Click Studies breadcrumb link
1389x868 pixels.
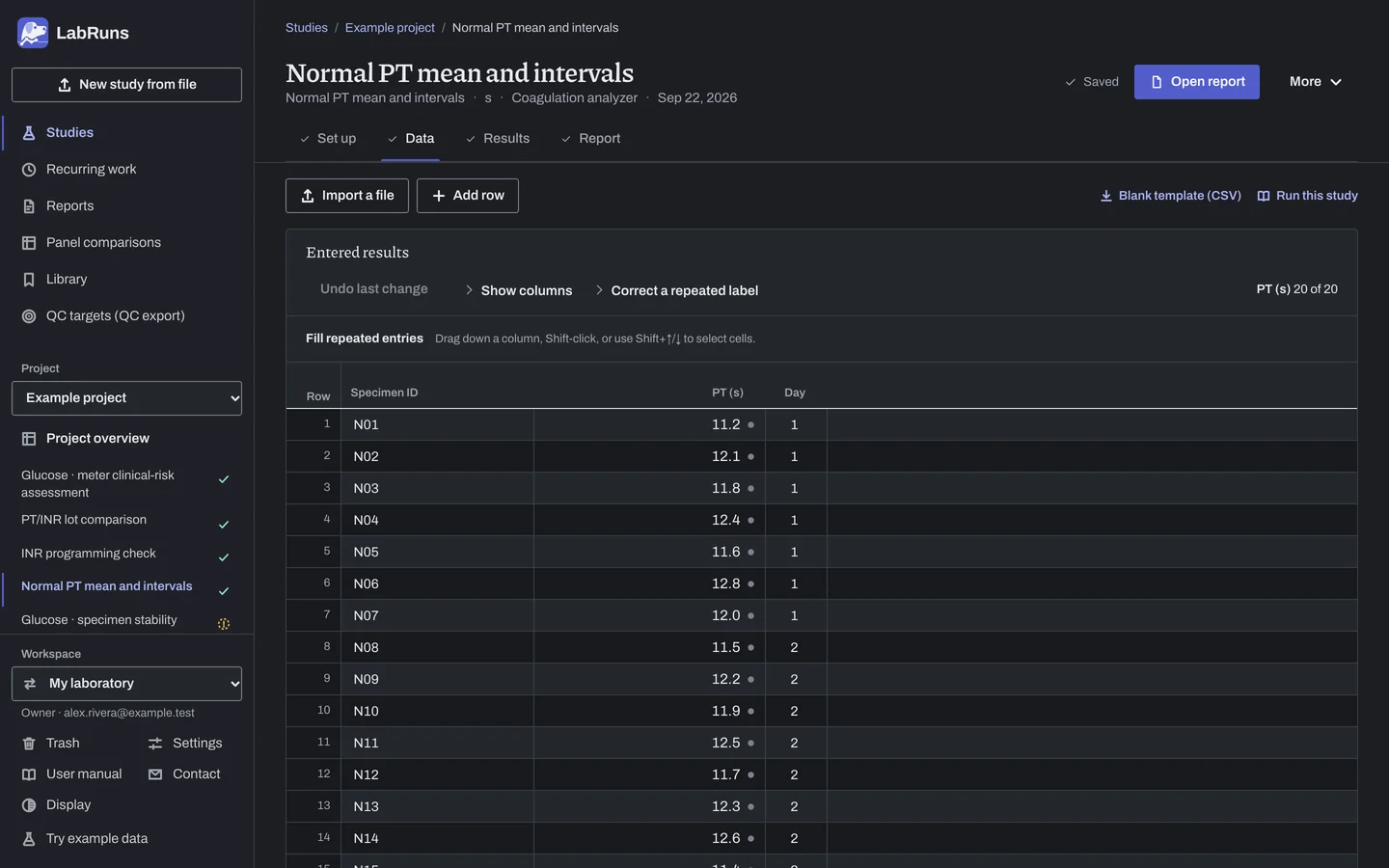point(307,28)
